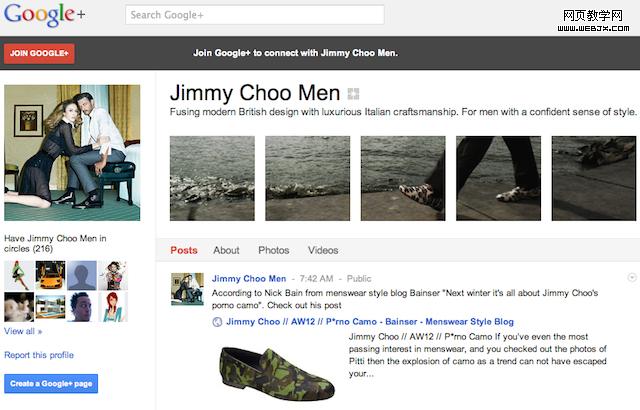The image size is (640, 410).
Task: Open the Bainser Menswear Style Blog link
Action: click(x=370, y=322)
